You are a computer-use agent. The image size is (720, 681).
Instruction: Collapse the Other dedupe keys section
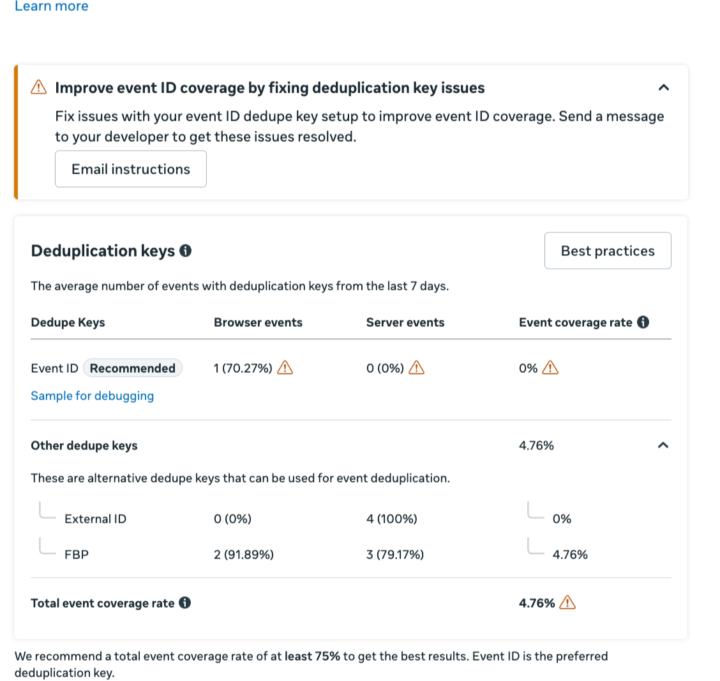point(663,445)
